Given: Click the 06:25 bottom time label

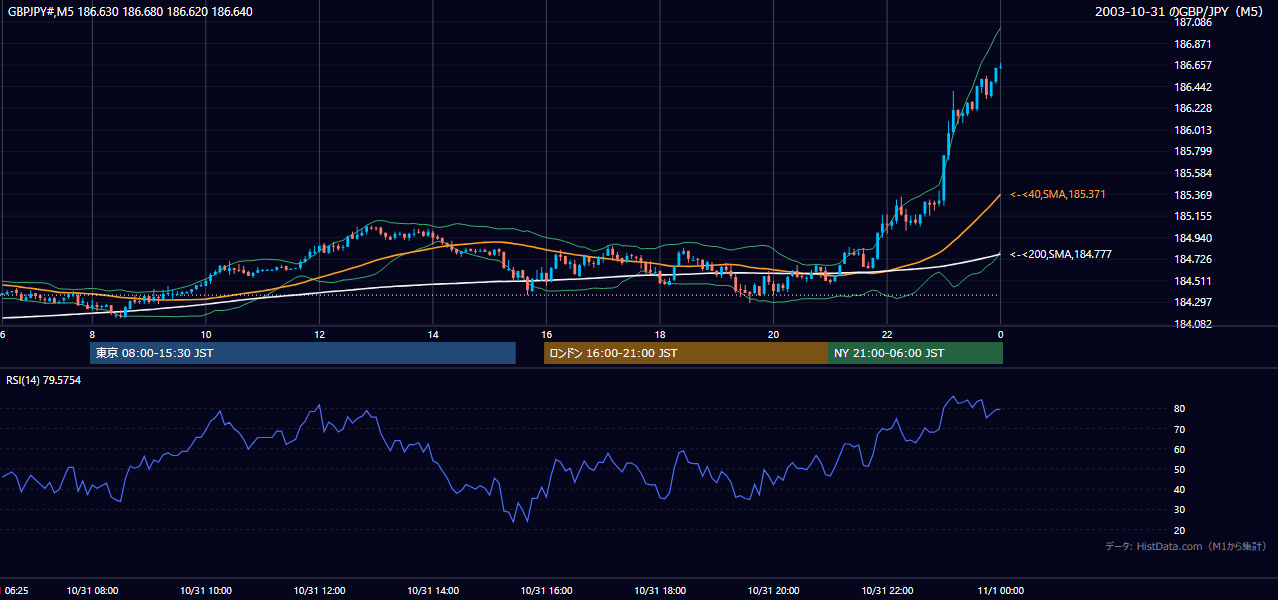Looking at the screenshot, I should 14,591.
